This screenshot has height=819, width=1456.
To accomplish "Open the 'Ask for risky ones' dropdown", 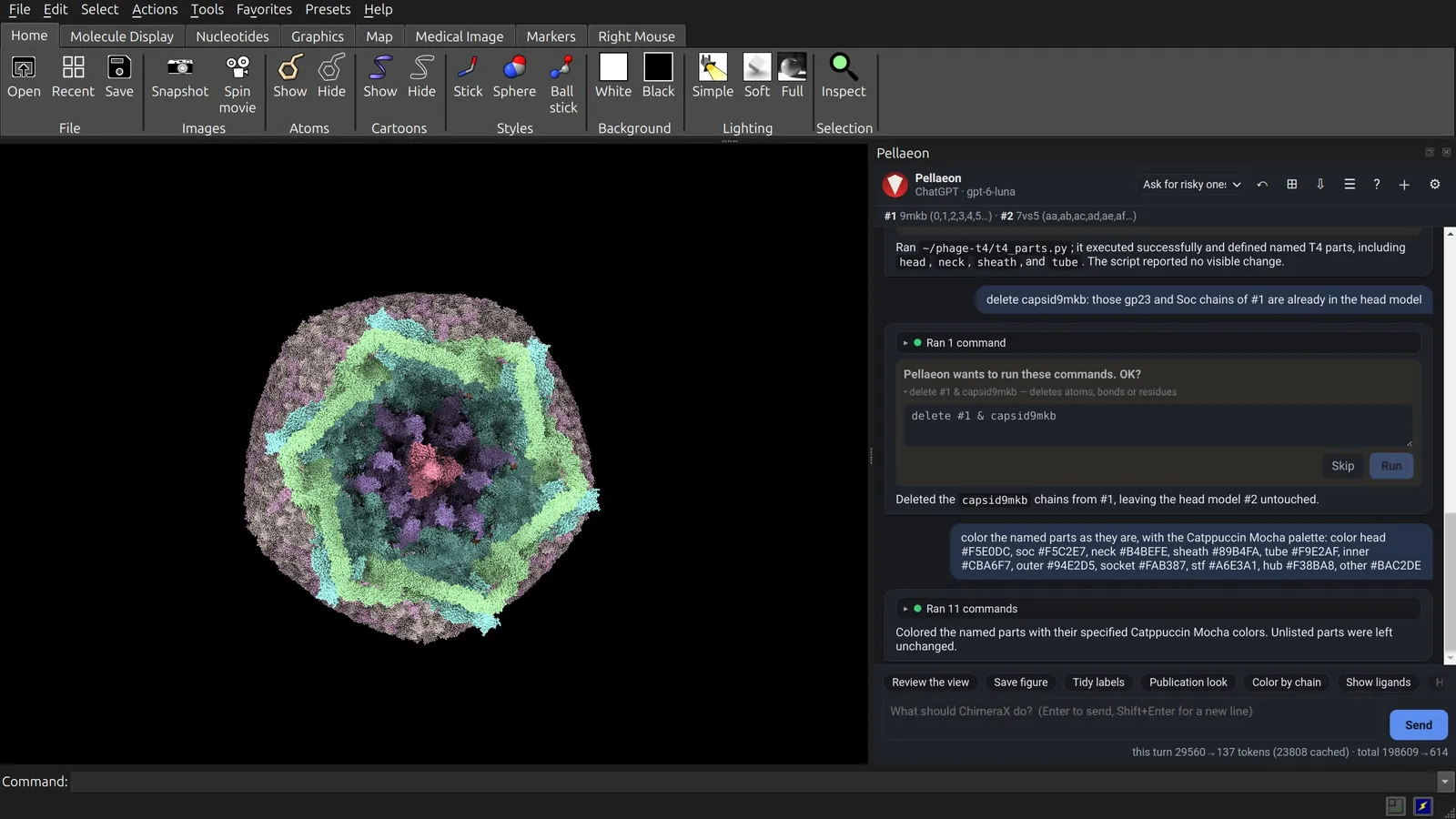I will point(1191,185).
